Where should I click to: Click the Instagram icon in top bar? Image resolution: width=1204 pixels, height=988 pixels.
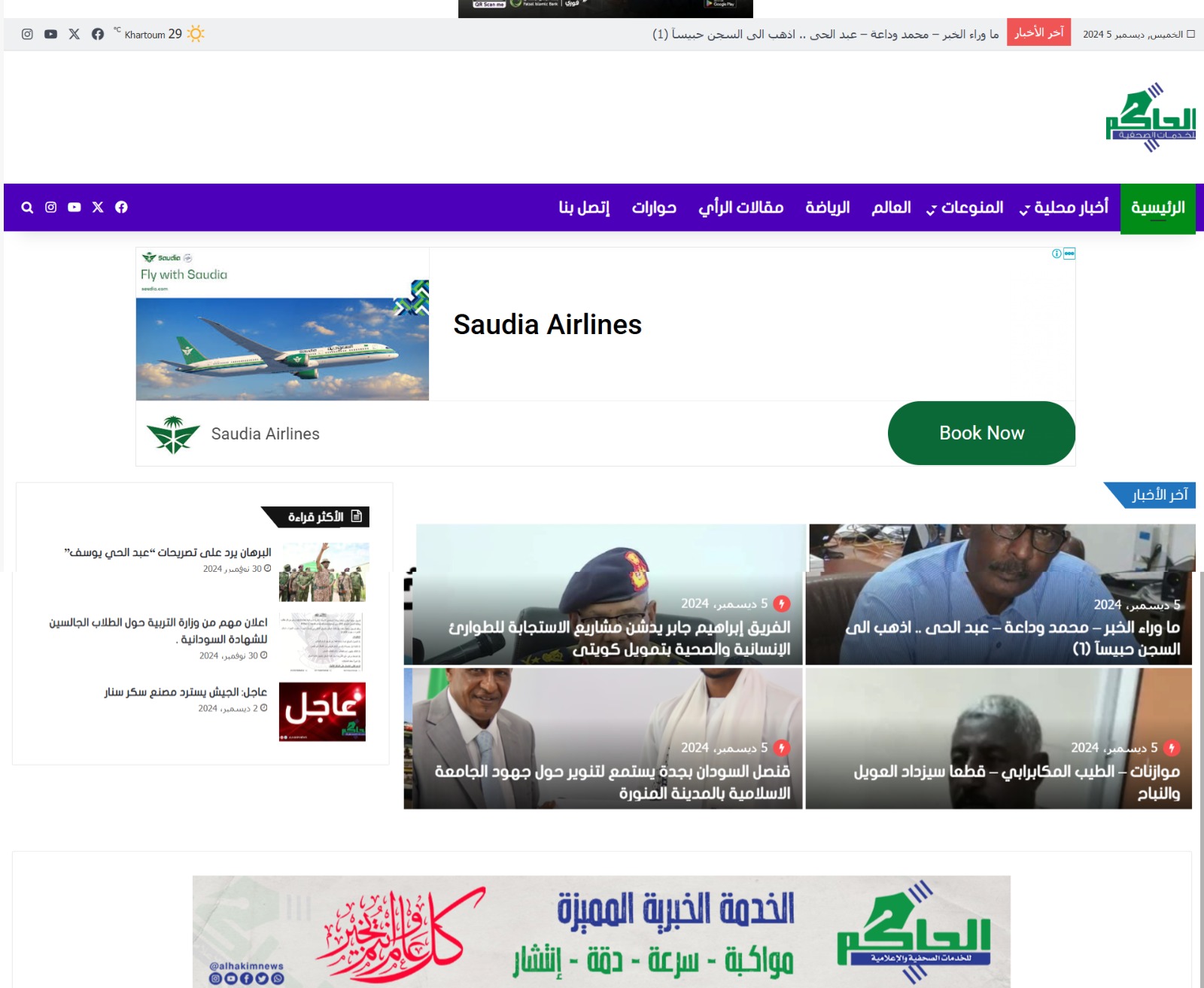click(x=27, y=34)
